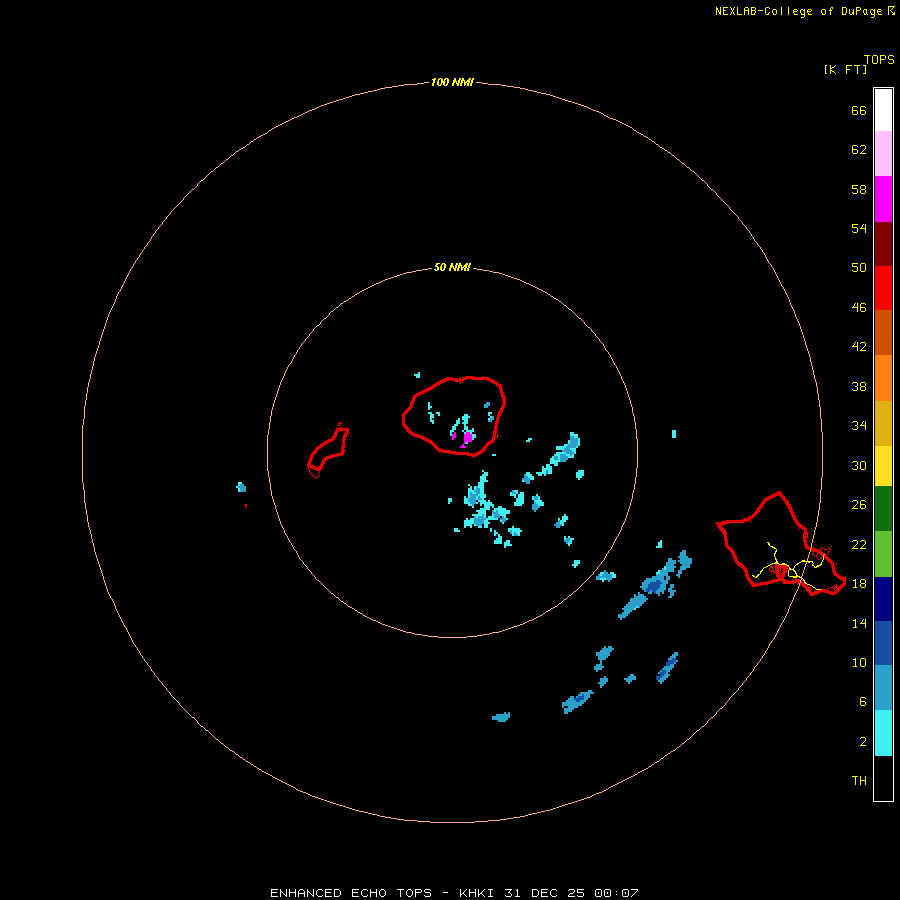Click the cyan legend swatch
This screenshot has width=900, height=900.
point(883,733)
